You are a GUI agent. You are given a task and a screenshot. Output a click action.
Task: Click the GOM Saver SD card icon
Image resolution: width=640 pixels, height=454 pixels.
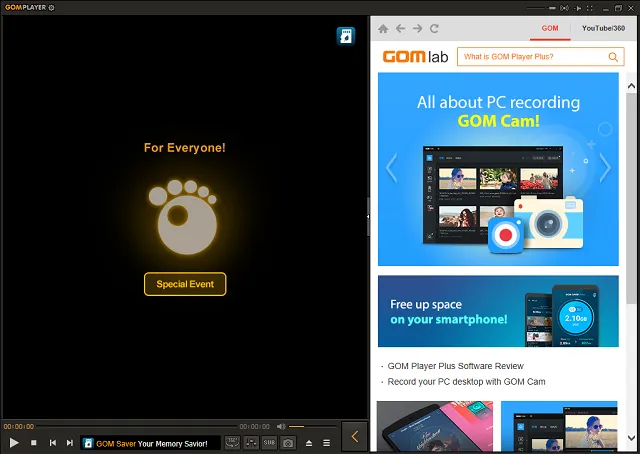(x=346, y=36)
